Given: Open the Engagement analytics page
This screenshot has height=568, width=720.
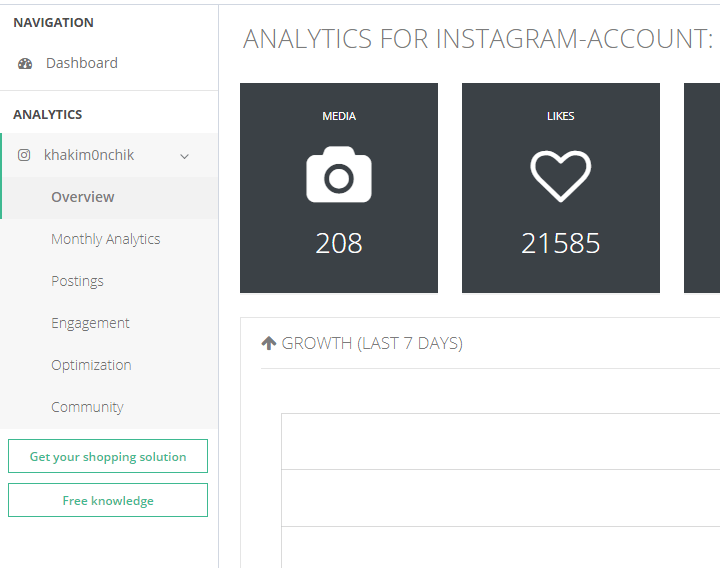Looking at the screenshot, I should tap(90, 323).
